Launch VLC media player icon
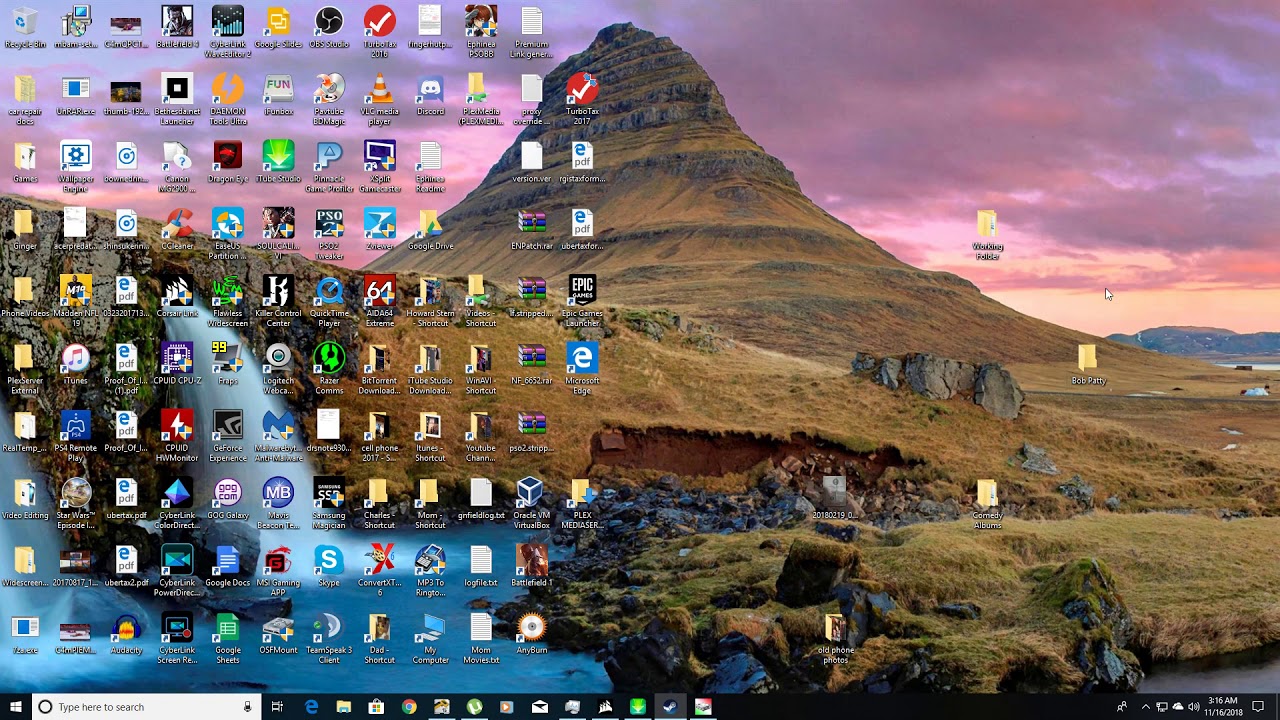This screenshot has width=1280, height=720. pyautogui.click(x=379, y=100)
